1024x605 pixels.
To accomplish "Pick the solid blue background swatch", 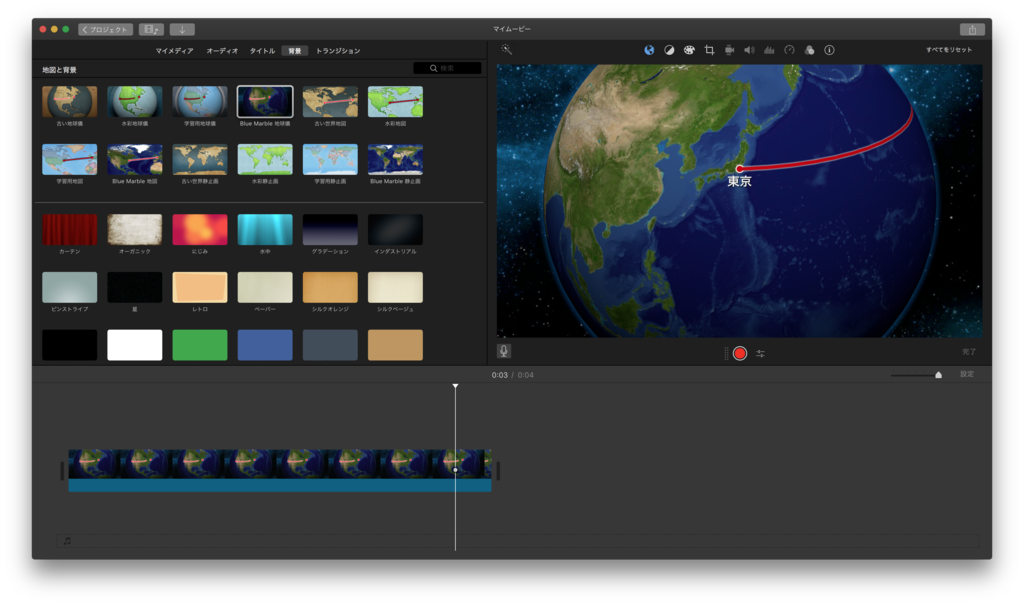I will [x=265, y=345].
